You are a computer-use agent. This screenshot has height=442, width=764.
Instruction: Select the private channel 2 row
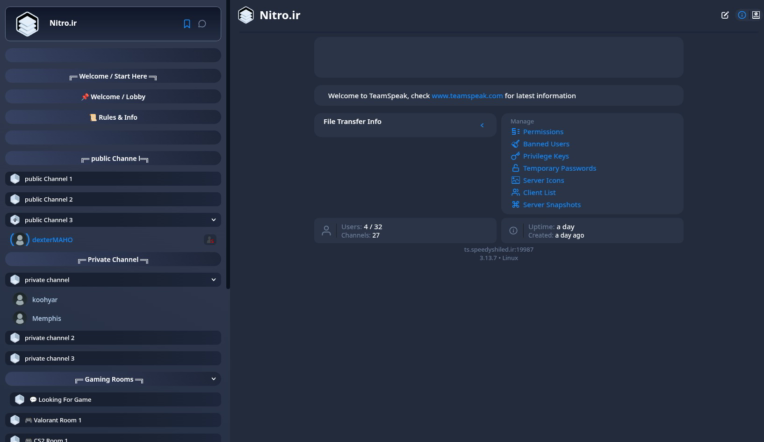pyautogui.click(x=113, y=338)
